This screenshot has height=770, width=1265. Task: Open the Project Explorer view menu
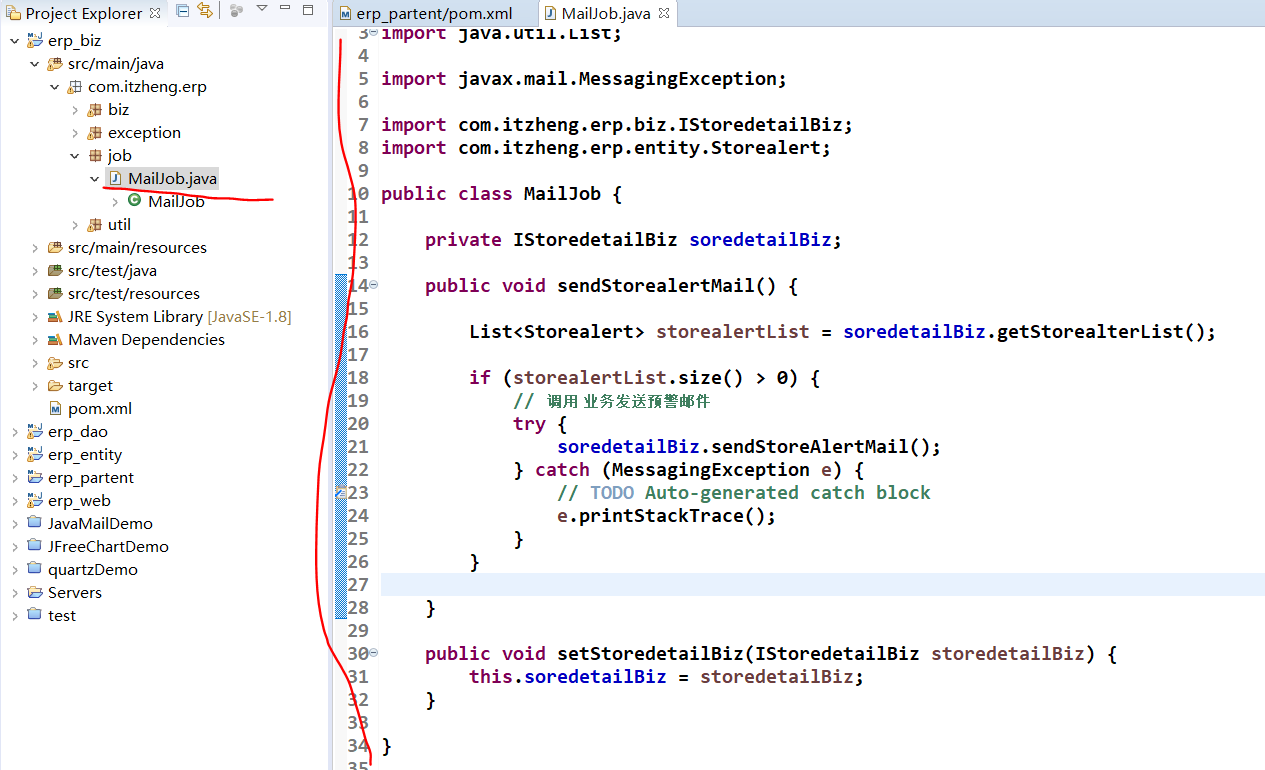pos(261,10)
